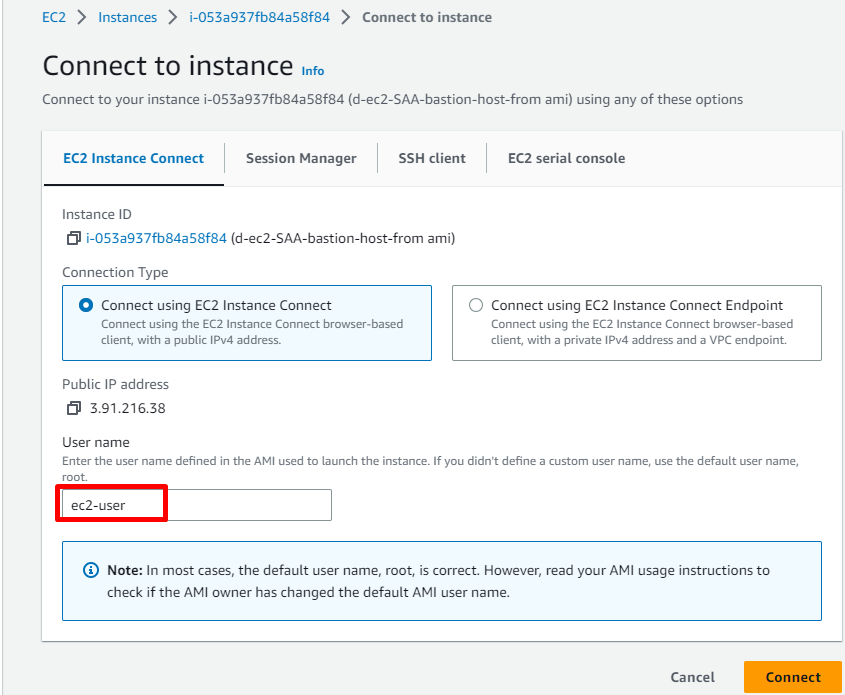This screenshot has width=845, height=695.
Task: Navigate to Instances breadcrumb link
Action: (128, 17)
